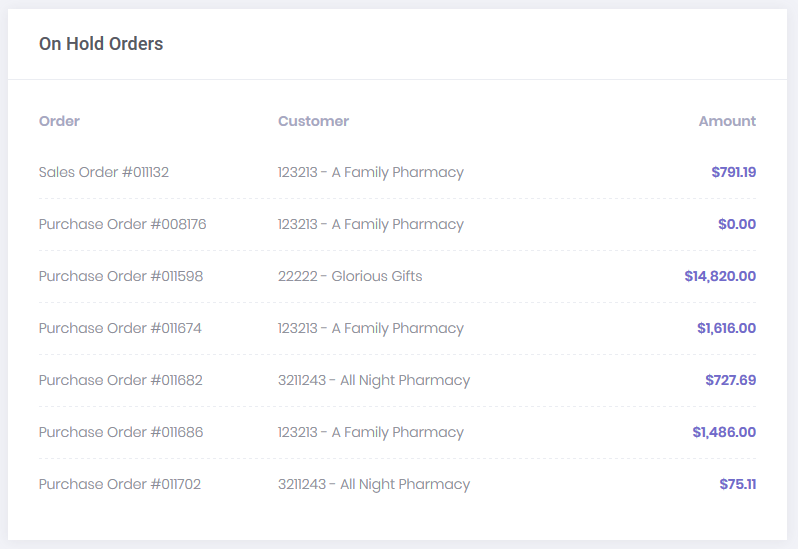Select the $75.11 amount
This screenshot has width=798, height=549.
(737, 484)
